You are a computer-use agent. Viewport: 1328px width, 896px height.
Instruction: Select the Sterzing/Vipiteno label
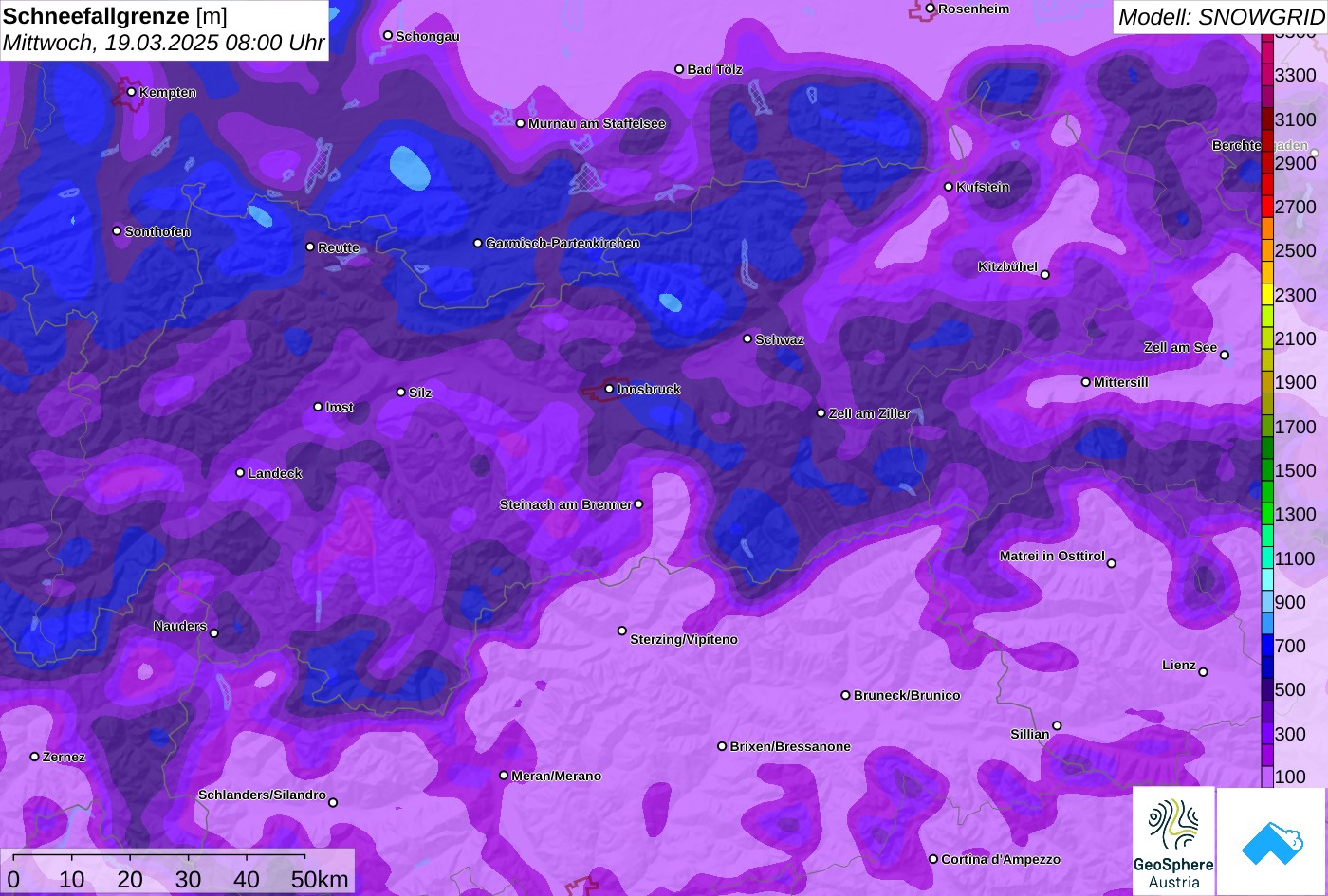684,639
